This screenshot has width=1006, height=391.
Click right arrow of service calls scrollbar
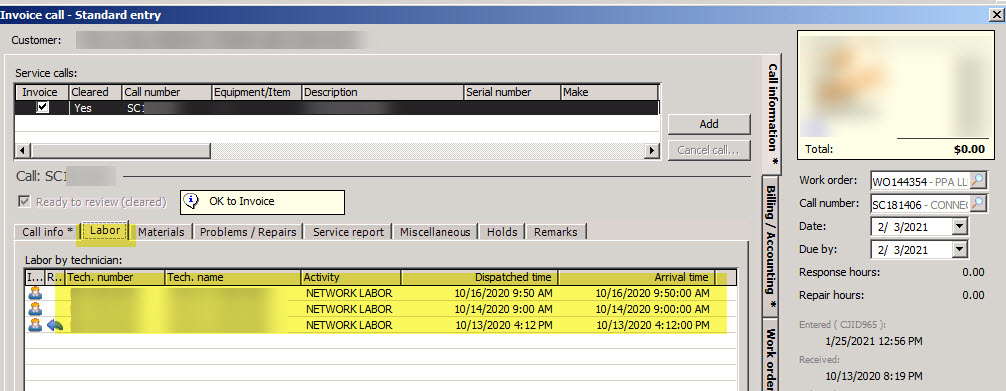[x=652, y=151]
